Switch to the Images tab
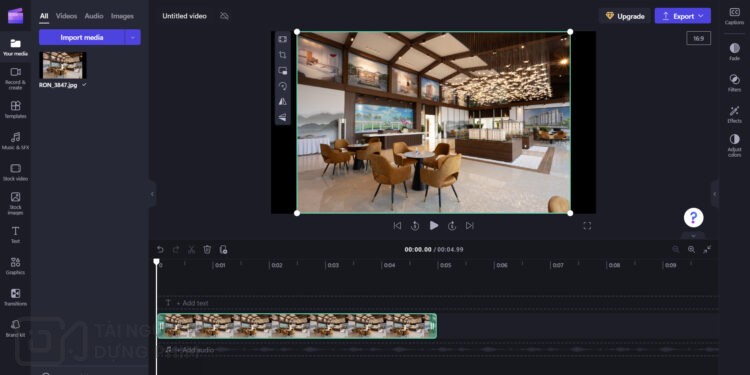Image resolution: width=750 pixels, height=375 pixels. tap(122, 16)
